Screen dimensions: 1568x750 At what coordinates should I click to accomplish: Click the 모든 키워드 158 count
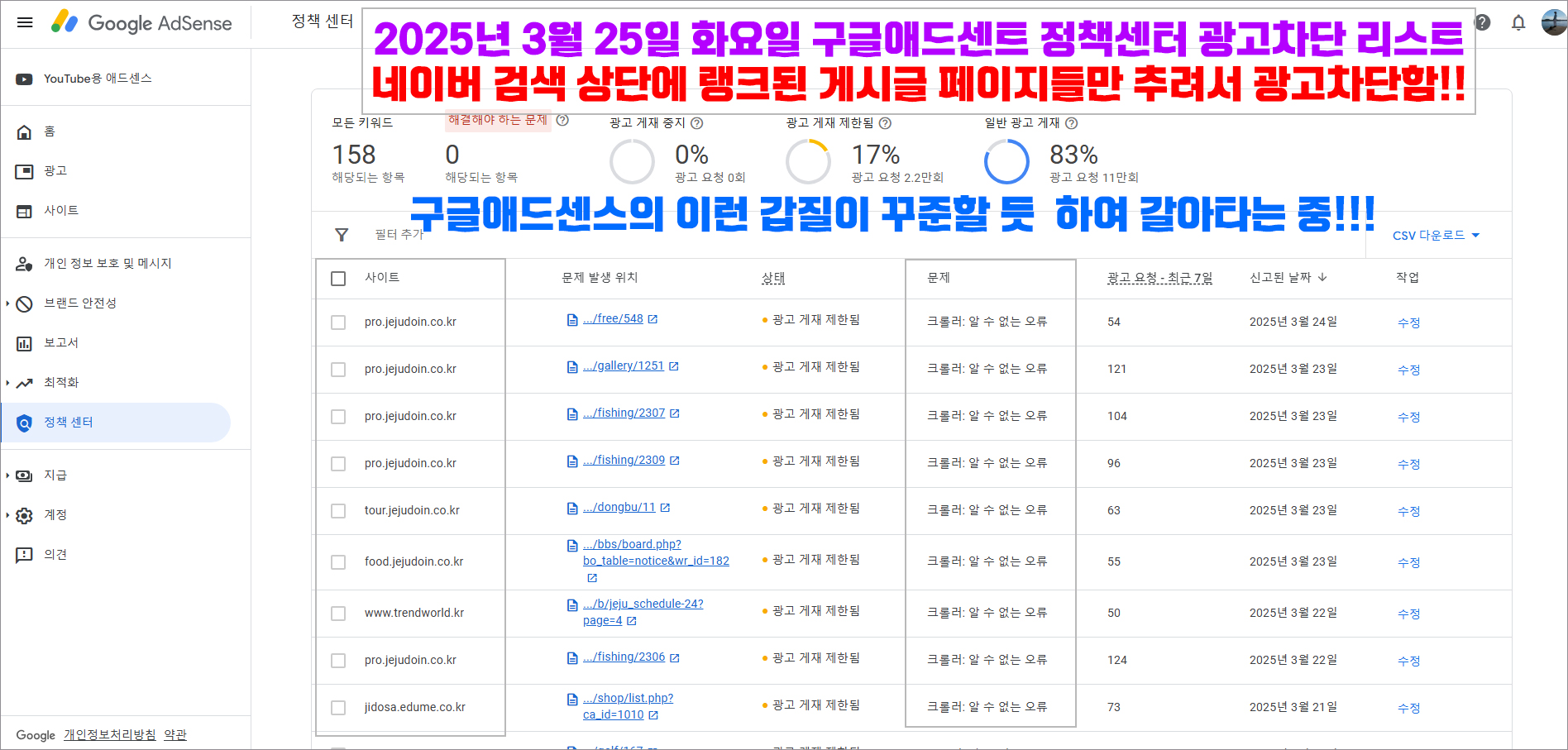click(x=354, y=155)
